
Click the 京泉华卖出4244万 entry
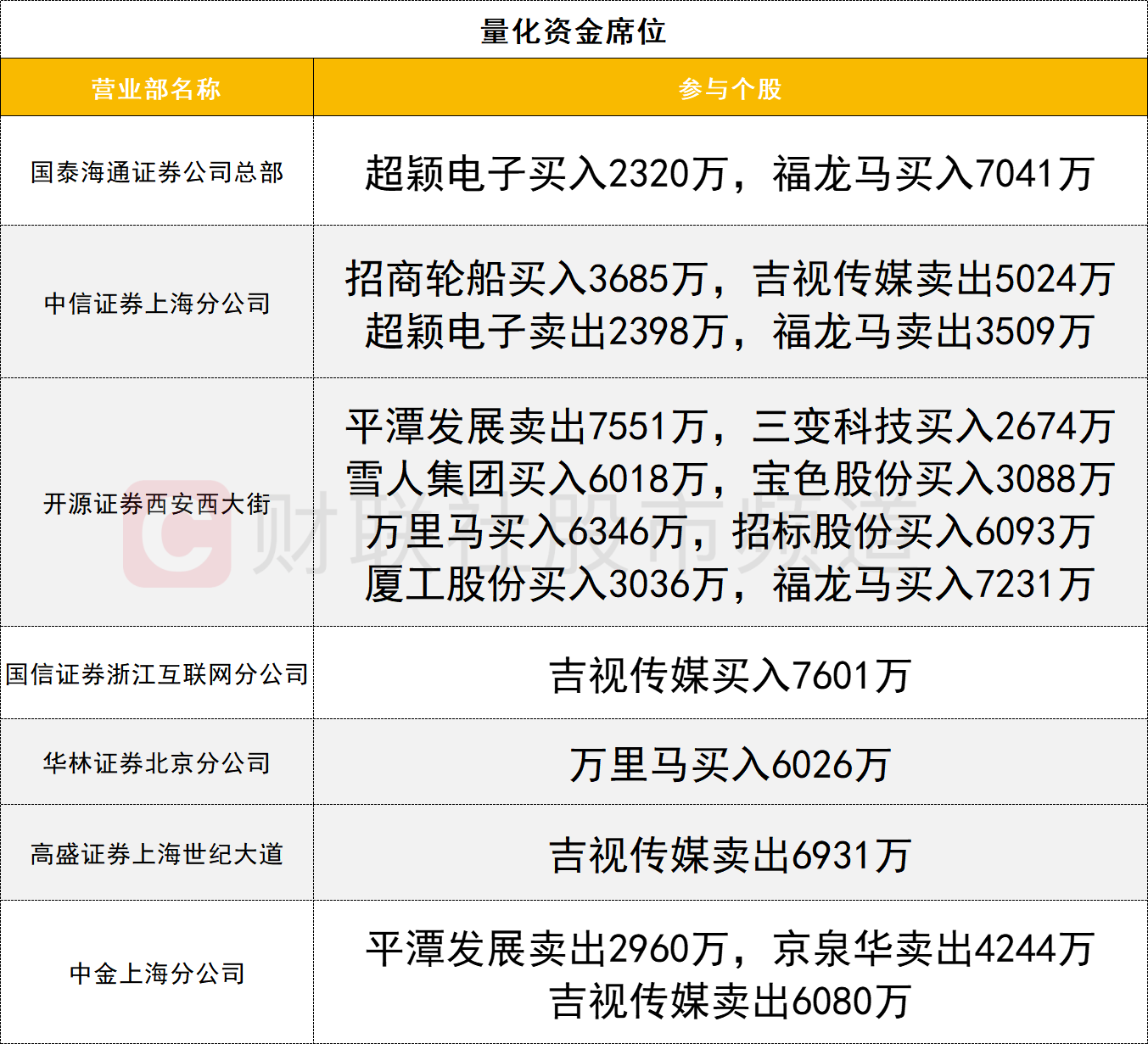[933, 948]
